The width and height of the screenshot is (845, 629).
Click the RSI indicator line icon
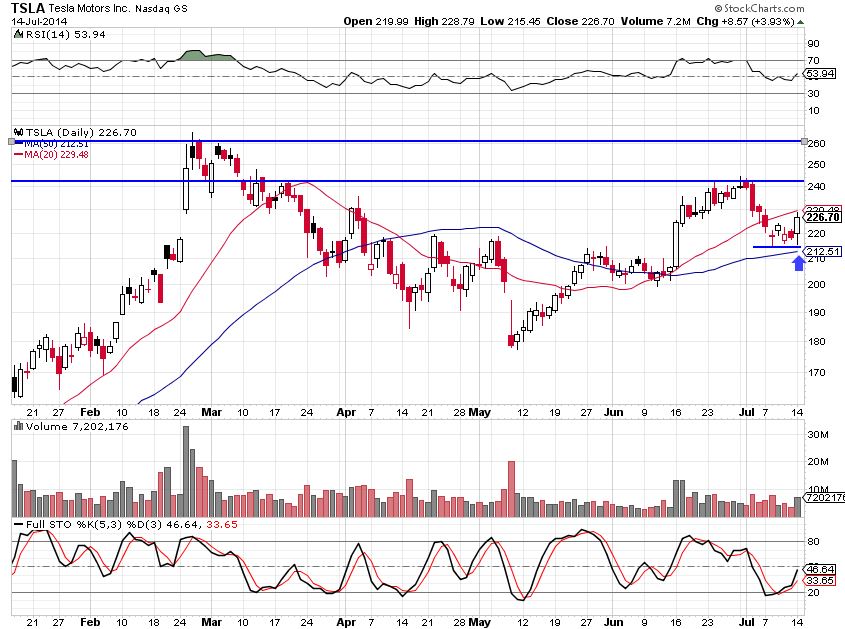(x=18, y=34)
